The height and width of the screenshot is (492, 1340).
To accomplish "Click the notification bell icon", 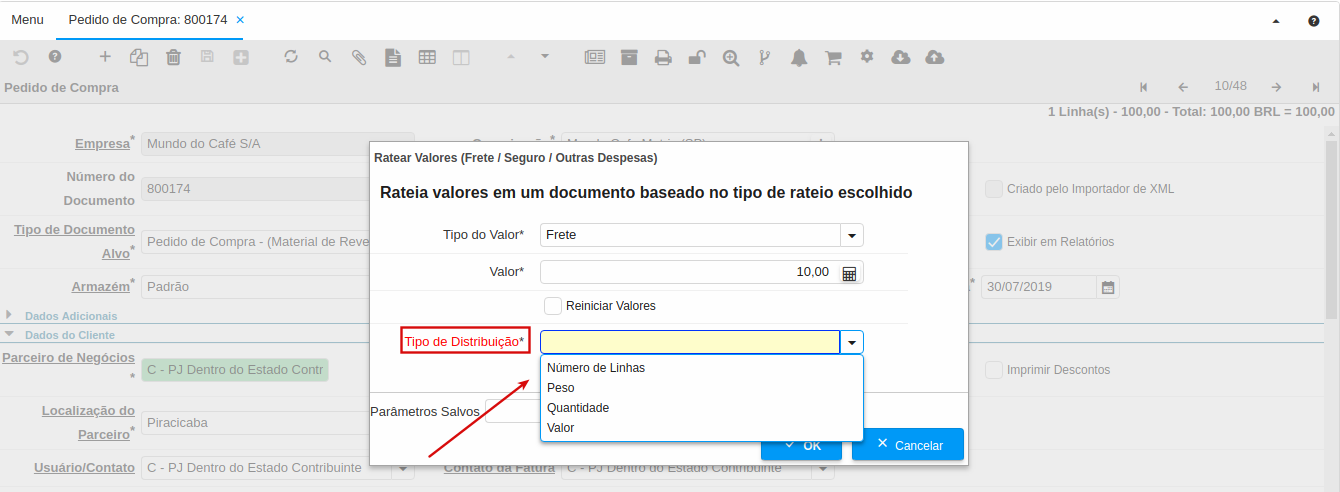I will pyautogui.click(x=798, y=58).
